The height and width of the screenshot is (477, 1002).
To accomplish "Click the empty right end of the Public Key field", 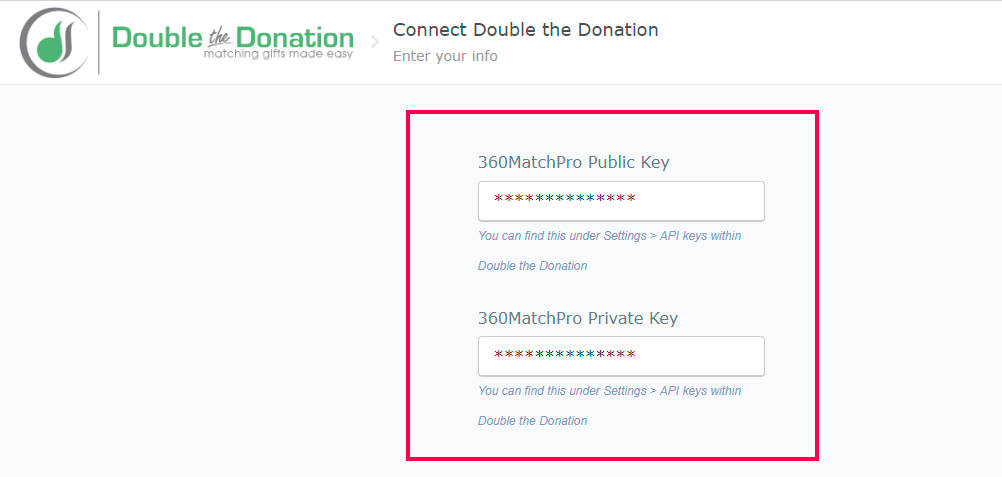I will [x=720, y=201].
